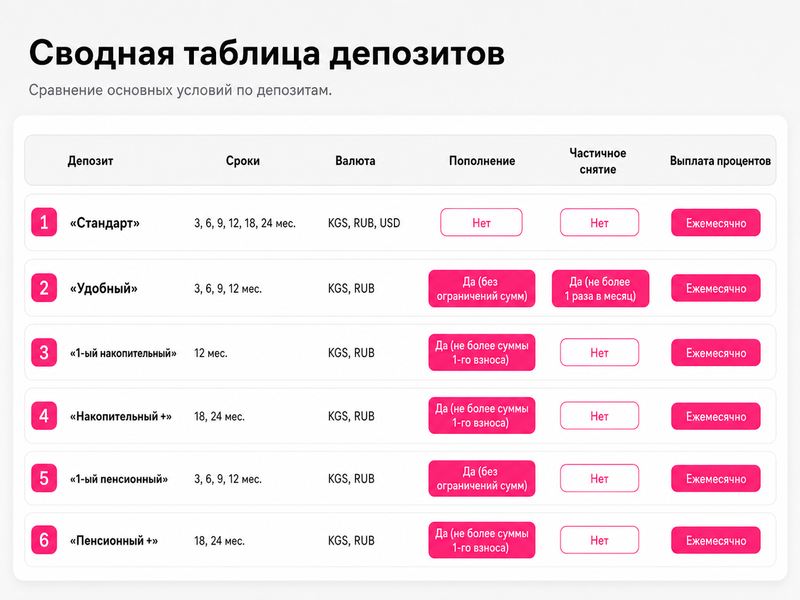Click the «Частичное снятие» column header

[598, 161]
